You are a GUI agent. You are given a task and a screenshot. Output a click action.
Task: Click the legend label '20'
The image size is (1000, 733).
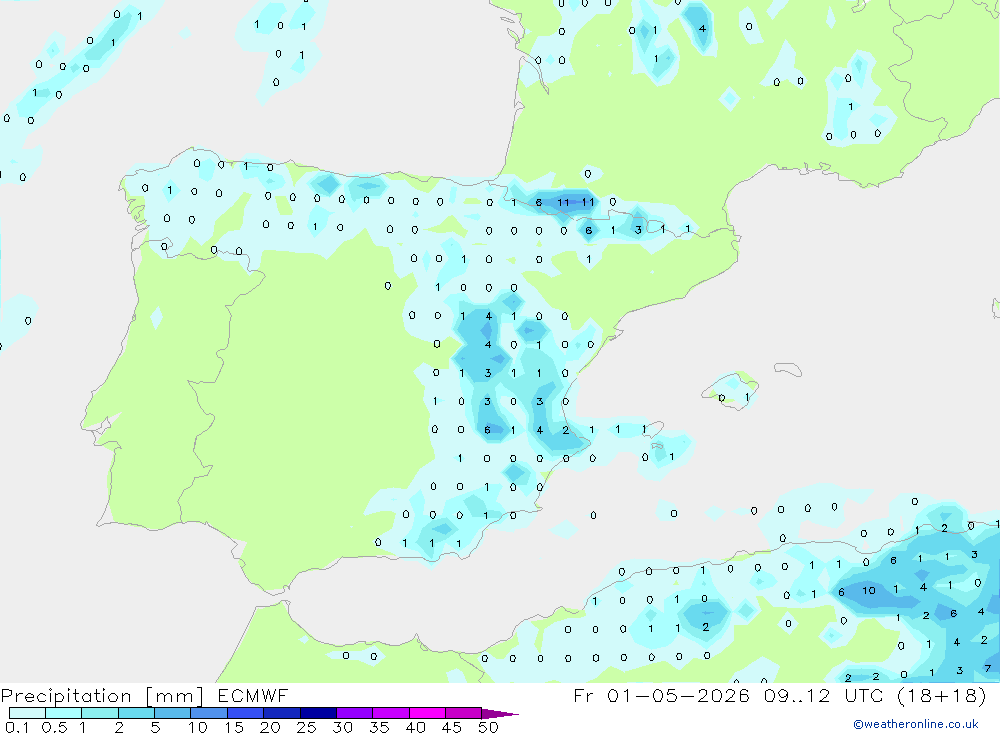click(x=270, y=727)
